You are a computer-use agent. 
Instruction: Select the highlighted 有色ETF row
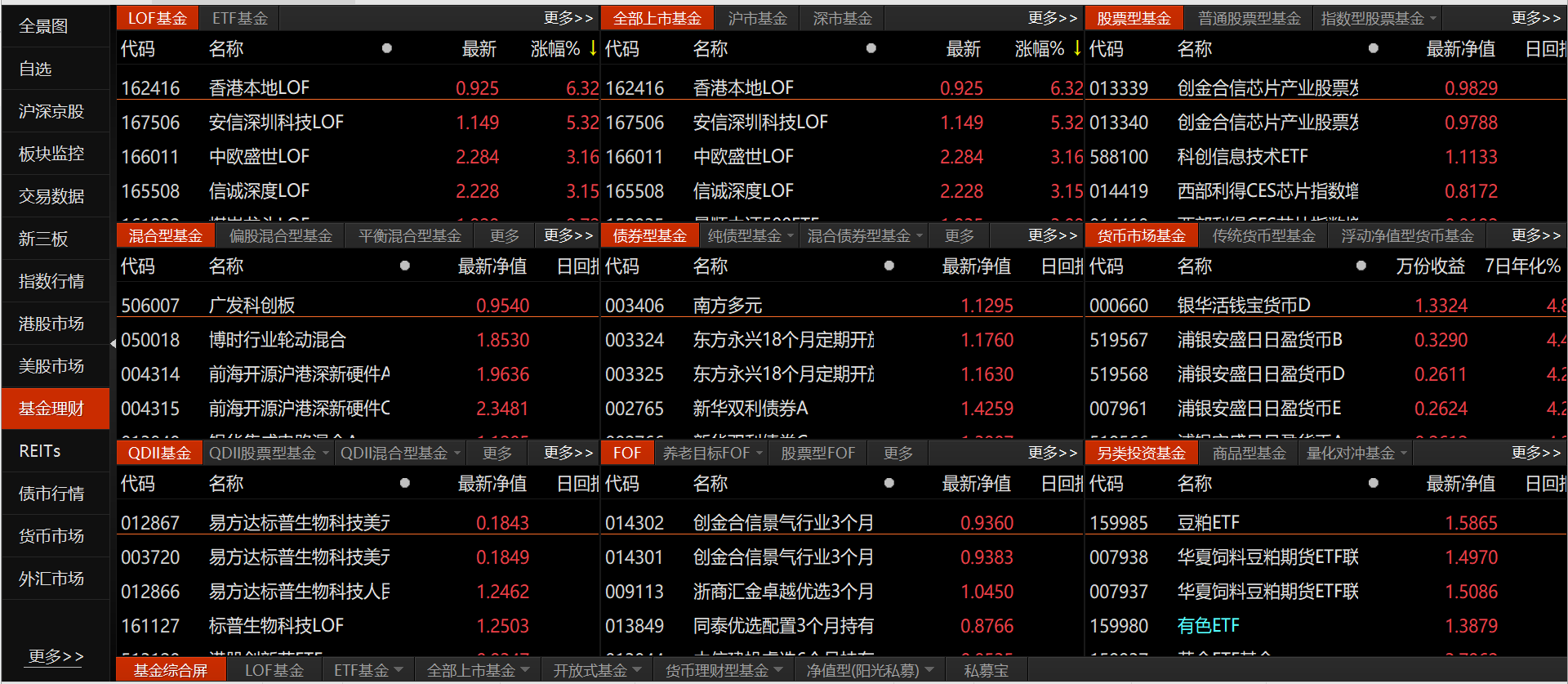1326,625
